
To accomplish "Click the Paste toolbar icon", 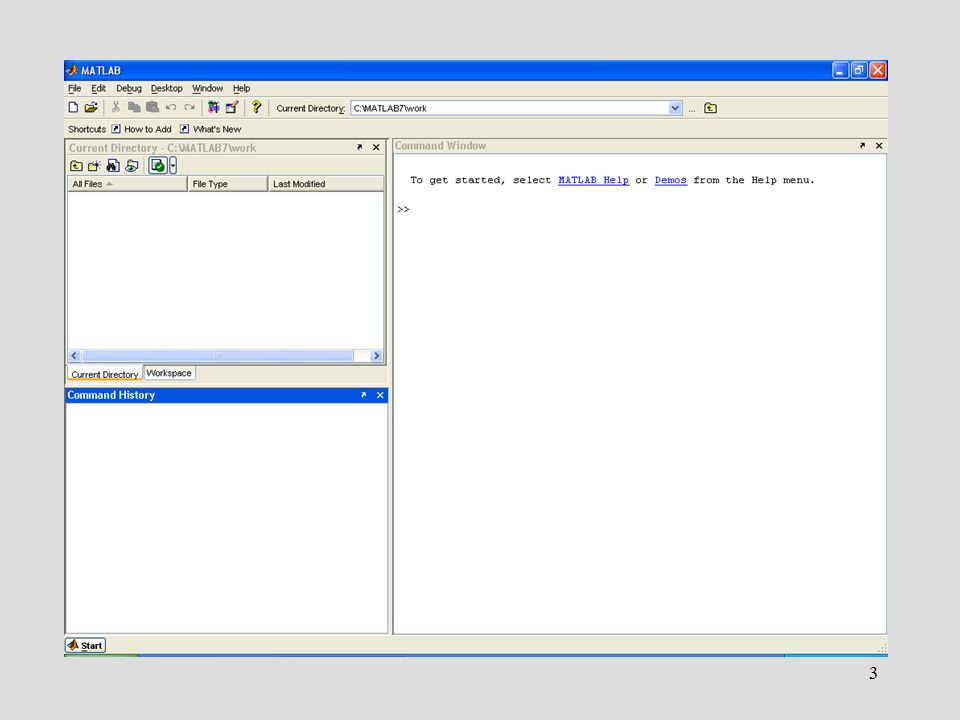I will pyautogui.click(x=152, y=108).
